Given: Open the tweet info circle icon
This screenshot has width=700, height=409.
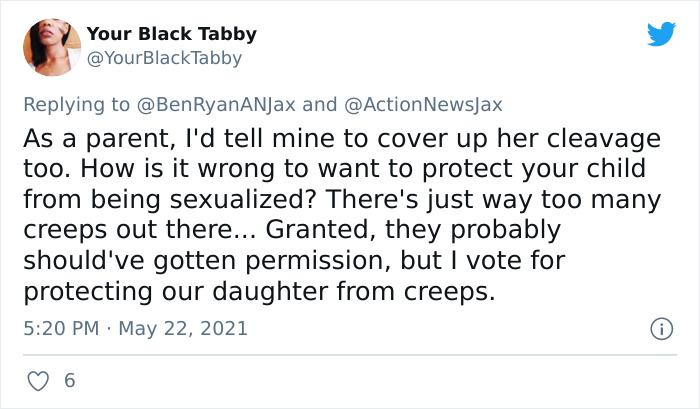Looking at the screenshot, I should (660, 328).
